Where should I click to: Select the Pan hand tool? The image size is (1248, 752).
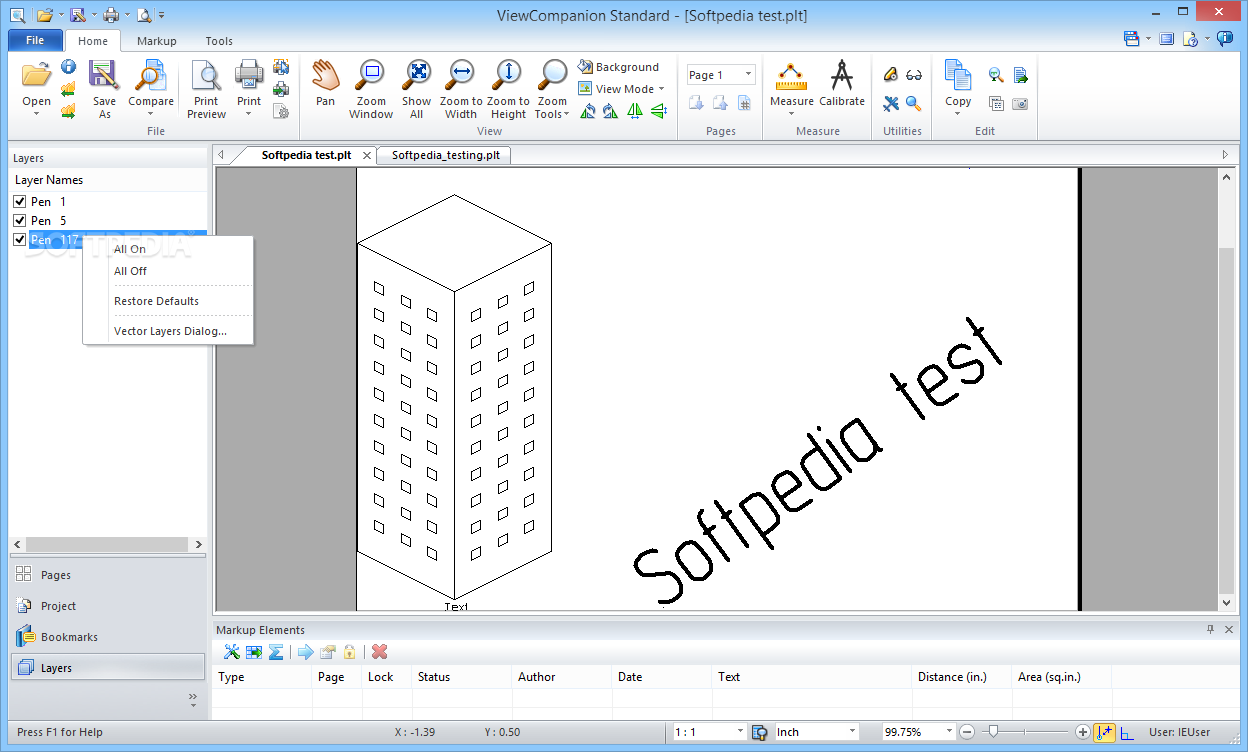tap(325, 82)
